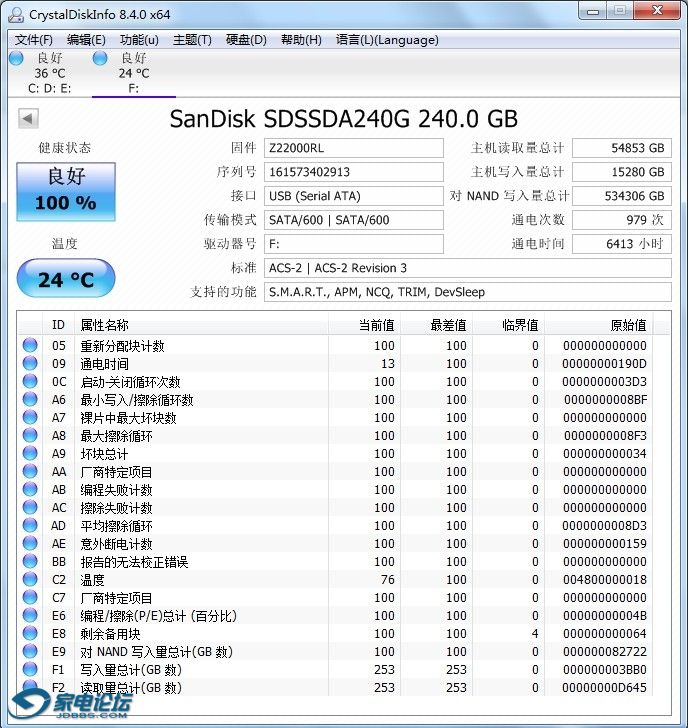
Task: Click status icon of row E8 剩余备用块
Action: [x=30, y=633]
